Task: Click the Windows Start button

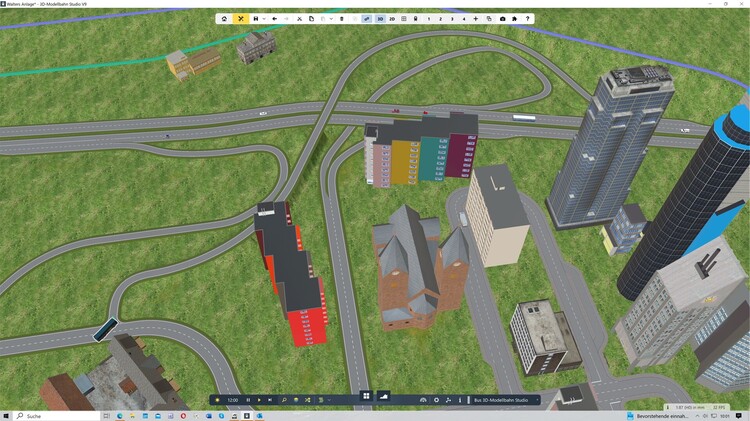Action: (7, 416)
